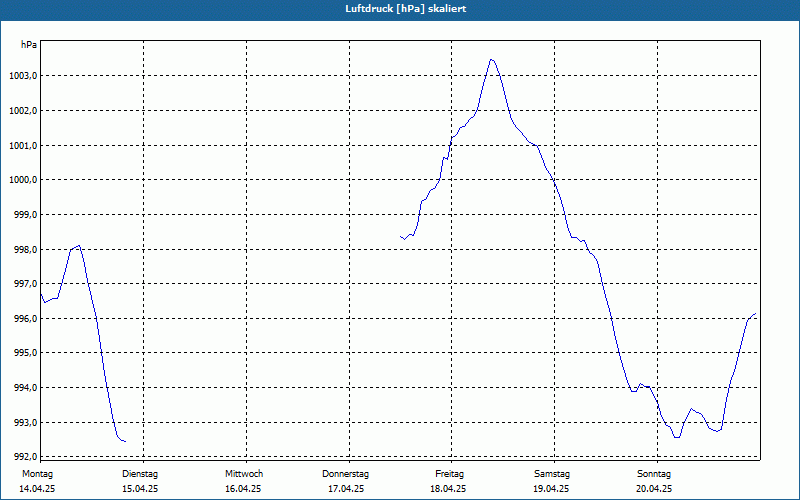Click the date 17.04.25
The image size is (800, 500).
click(x=346, y=489)
